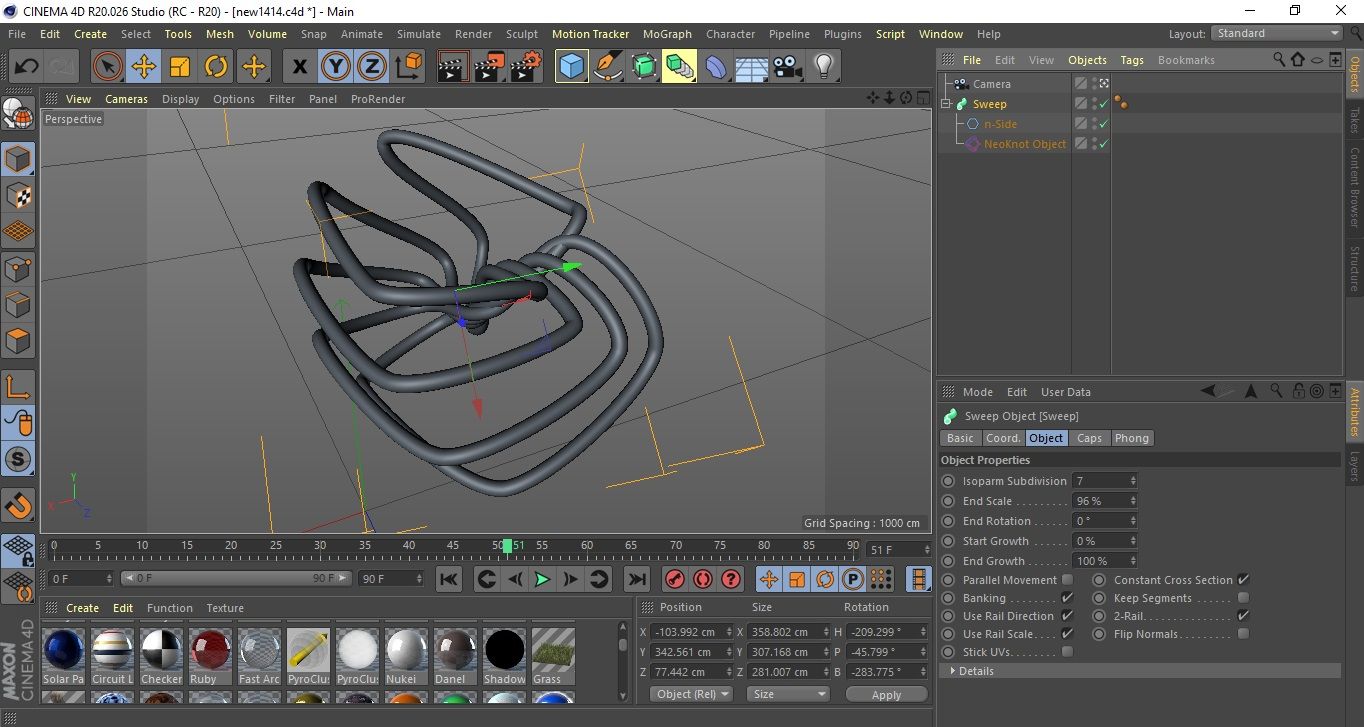
Task: Open the Object (Rel) coordinate dropdown
Action: pyautogui.click(x=691, y=694)
